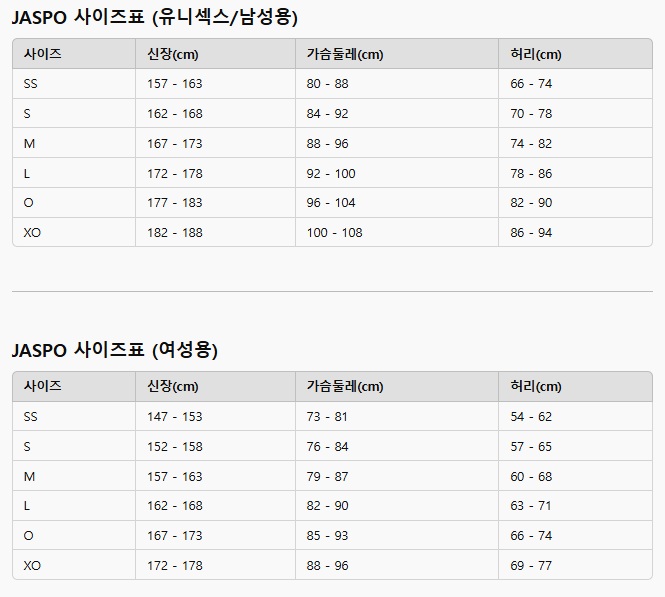Viewport: 665px width, 597px height.
Task: Select the height cell 182 - 188
Action: pos(174,232)
